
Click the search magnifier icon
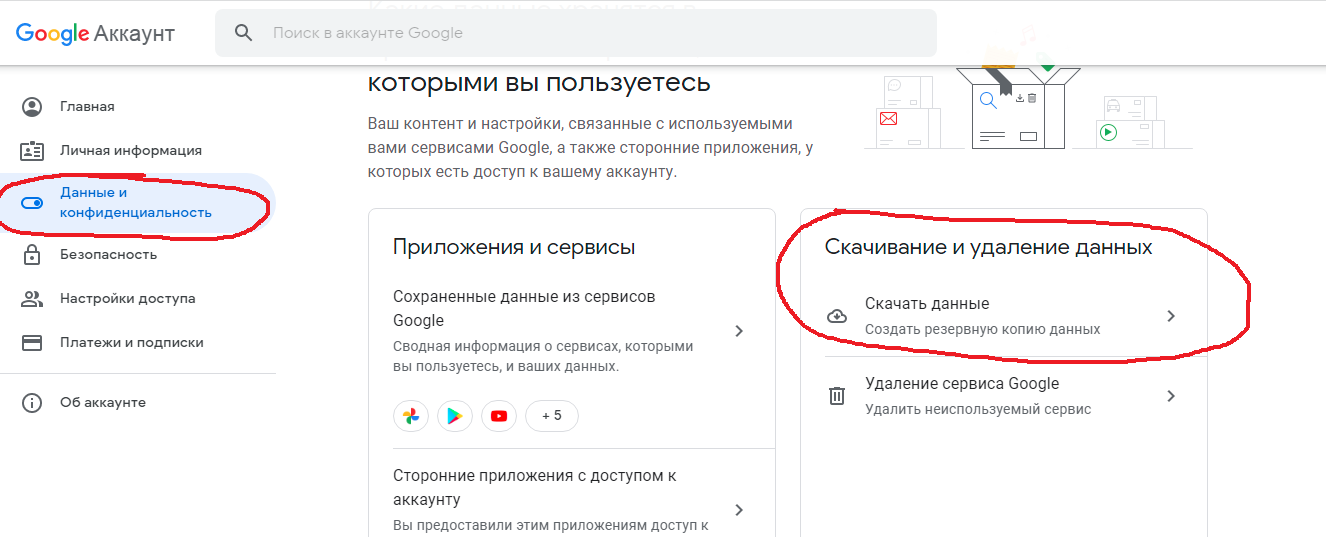(243, 33)
